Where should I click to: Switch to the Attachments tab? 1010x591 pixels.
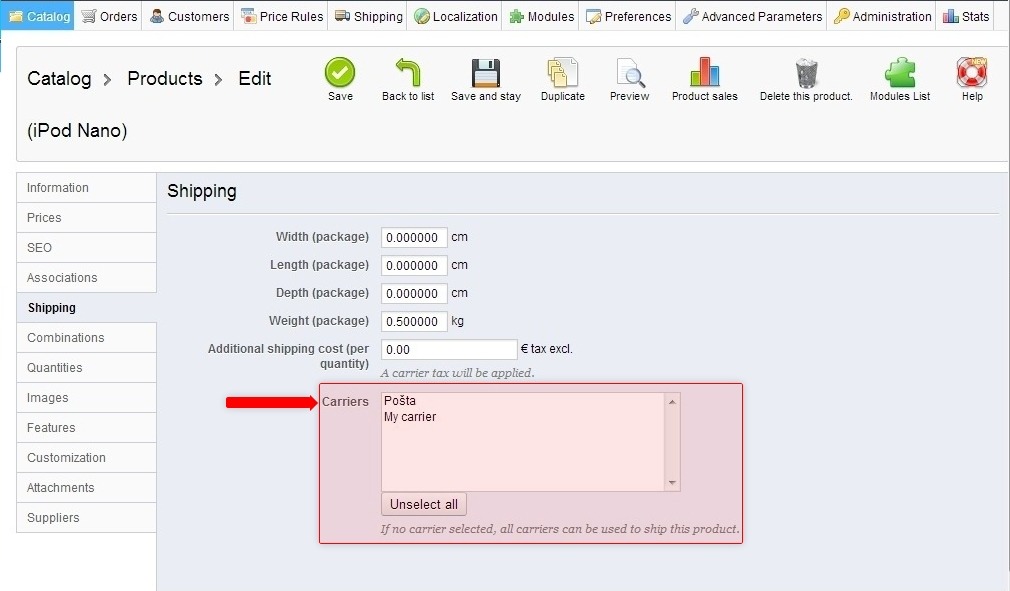(x=86, y=487)
